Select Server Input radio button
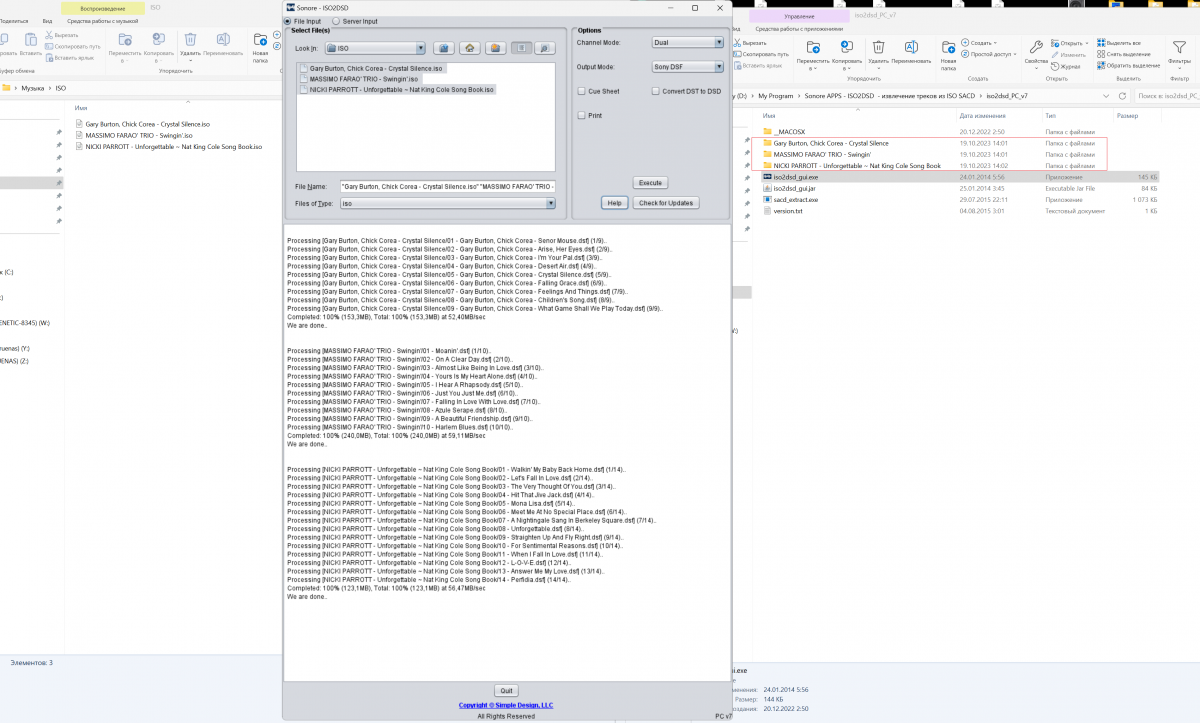 336,21
